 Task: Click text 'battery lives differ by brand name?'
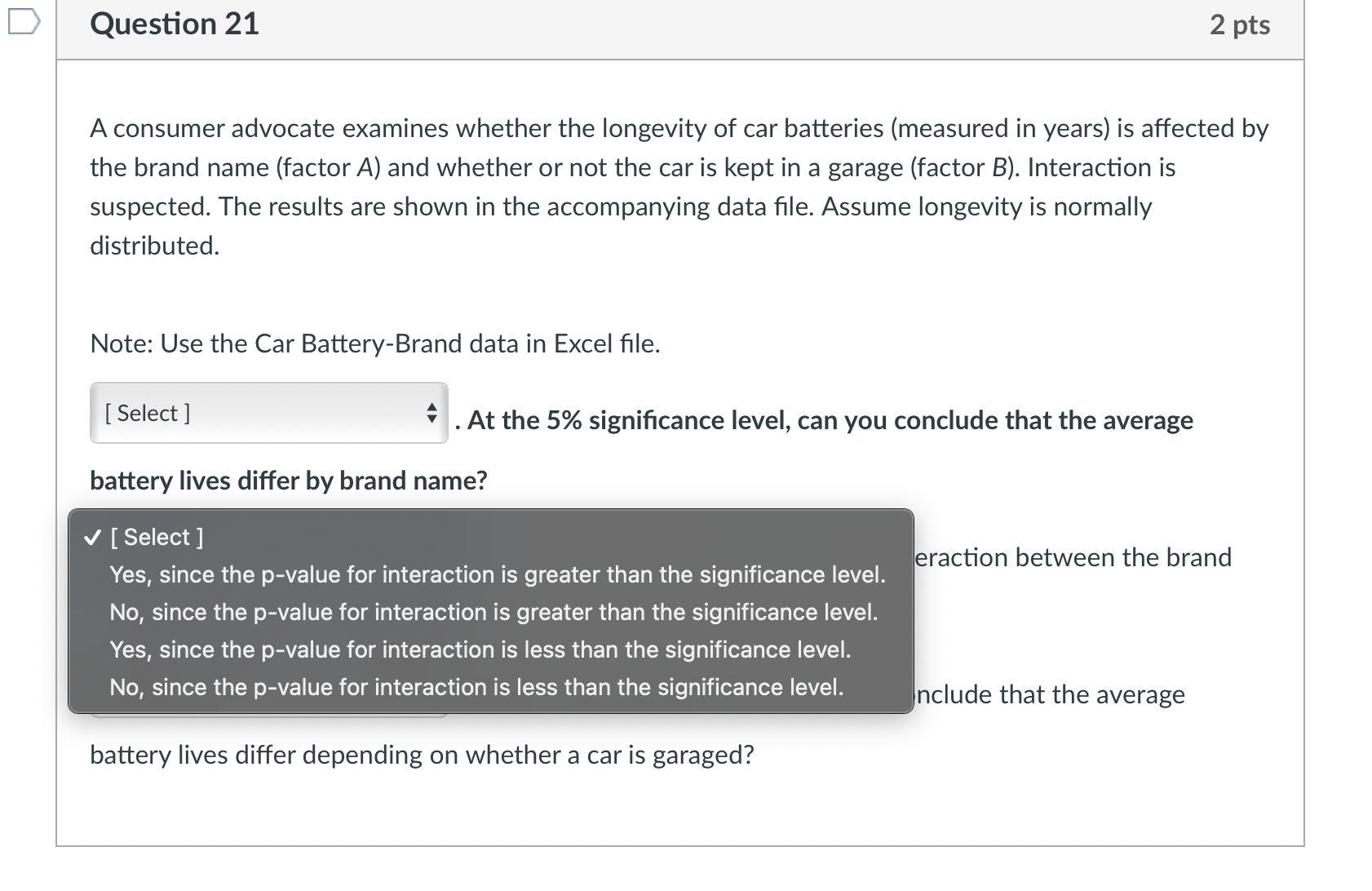(x=289, y=481)
